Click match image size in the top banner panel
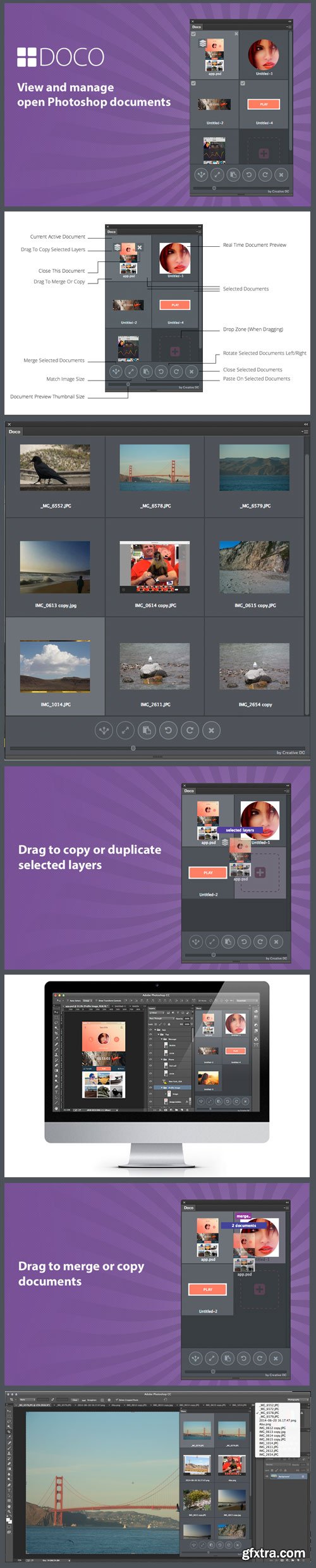Viewport: 316px width, 1568px height. [x=217, y=175]
